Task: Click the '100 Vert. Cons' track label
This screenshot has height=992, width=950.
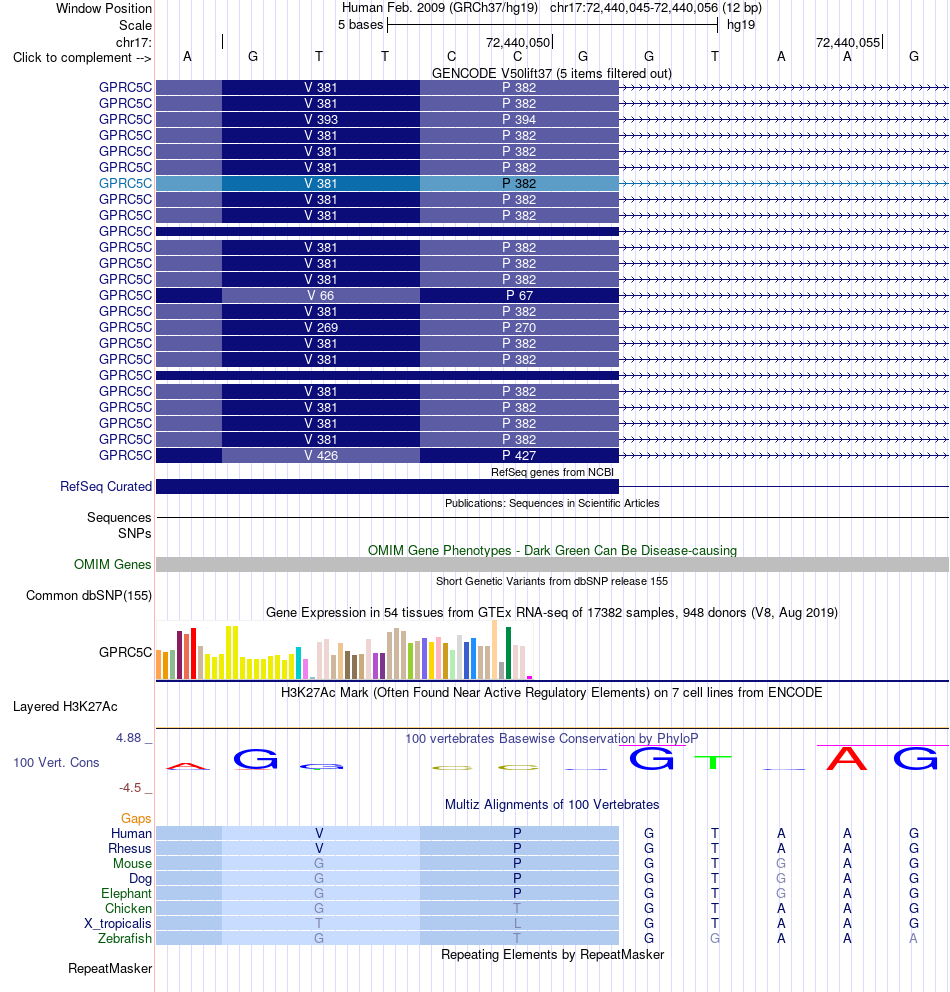Action: click(x=56, y=762)
